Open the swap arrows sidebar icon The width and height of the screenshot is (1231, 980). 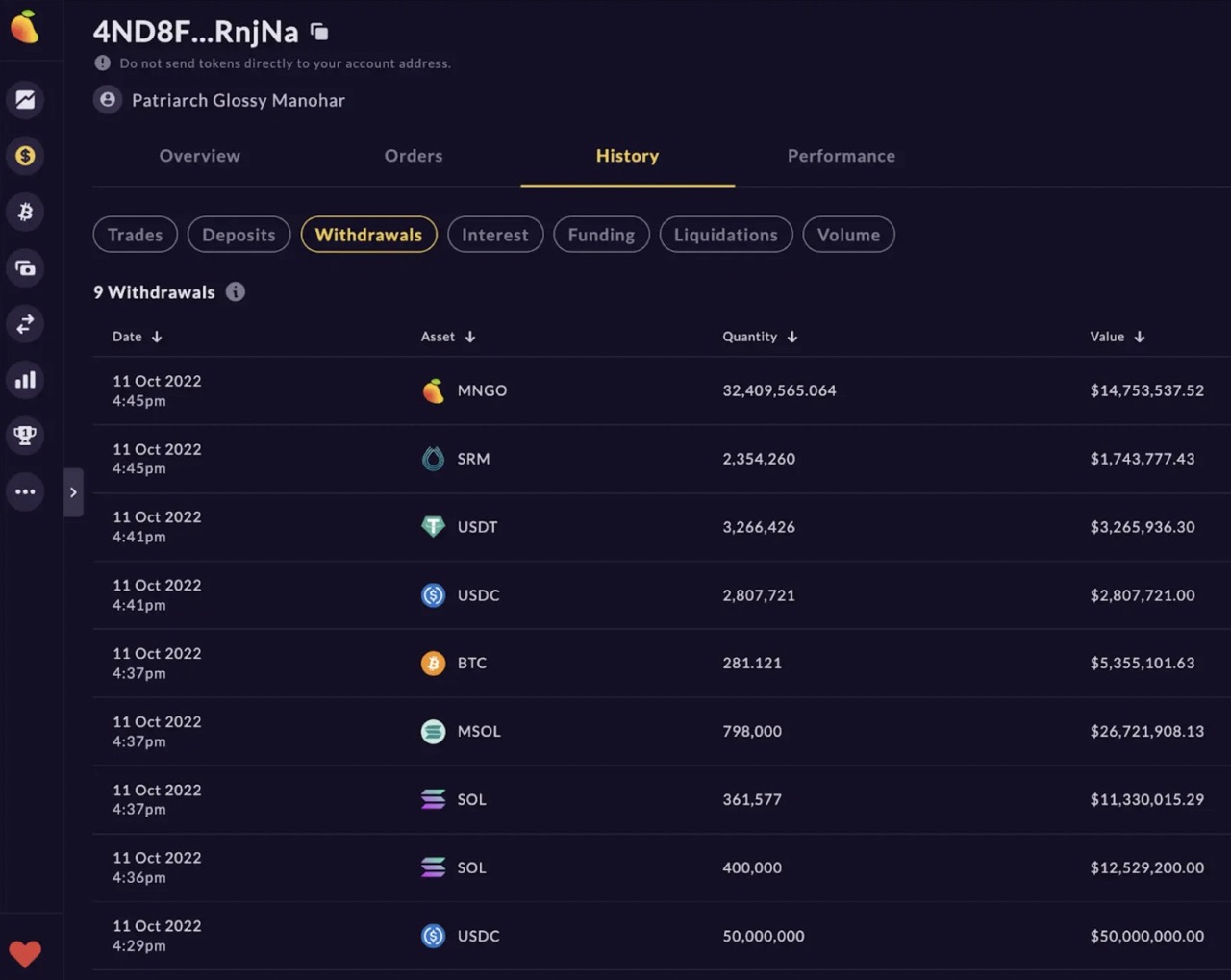click(25, 324)
